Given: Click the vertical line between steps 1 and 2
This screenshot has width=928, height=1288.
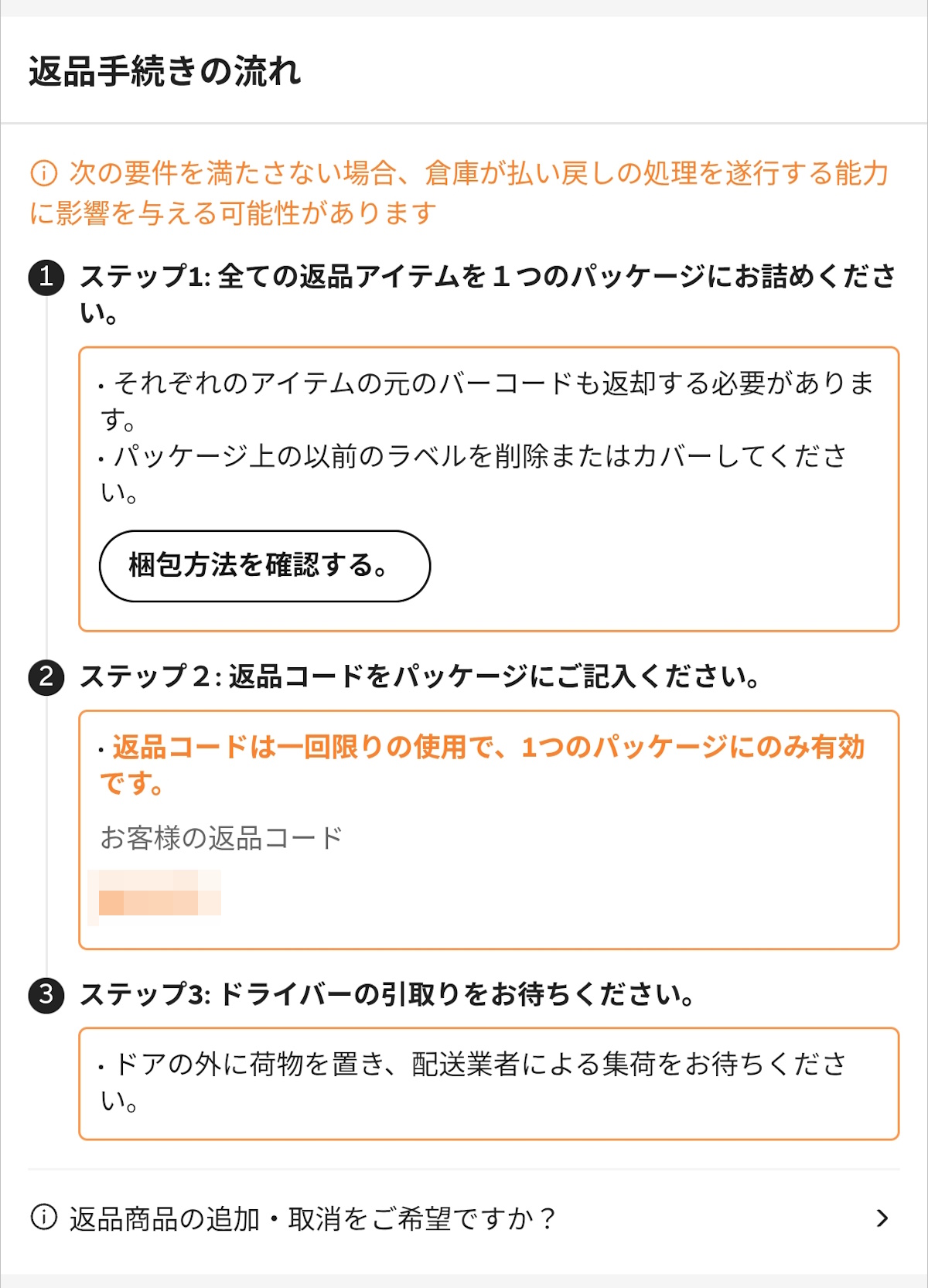Looking at the screenshot, I should (46, 479).
